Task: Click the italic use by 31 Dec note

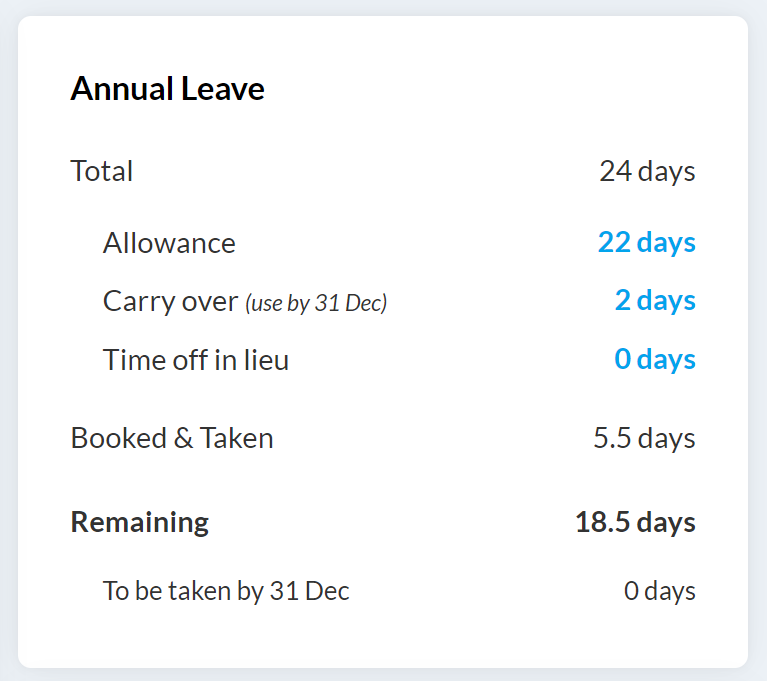Action: click(316, 303)
